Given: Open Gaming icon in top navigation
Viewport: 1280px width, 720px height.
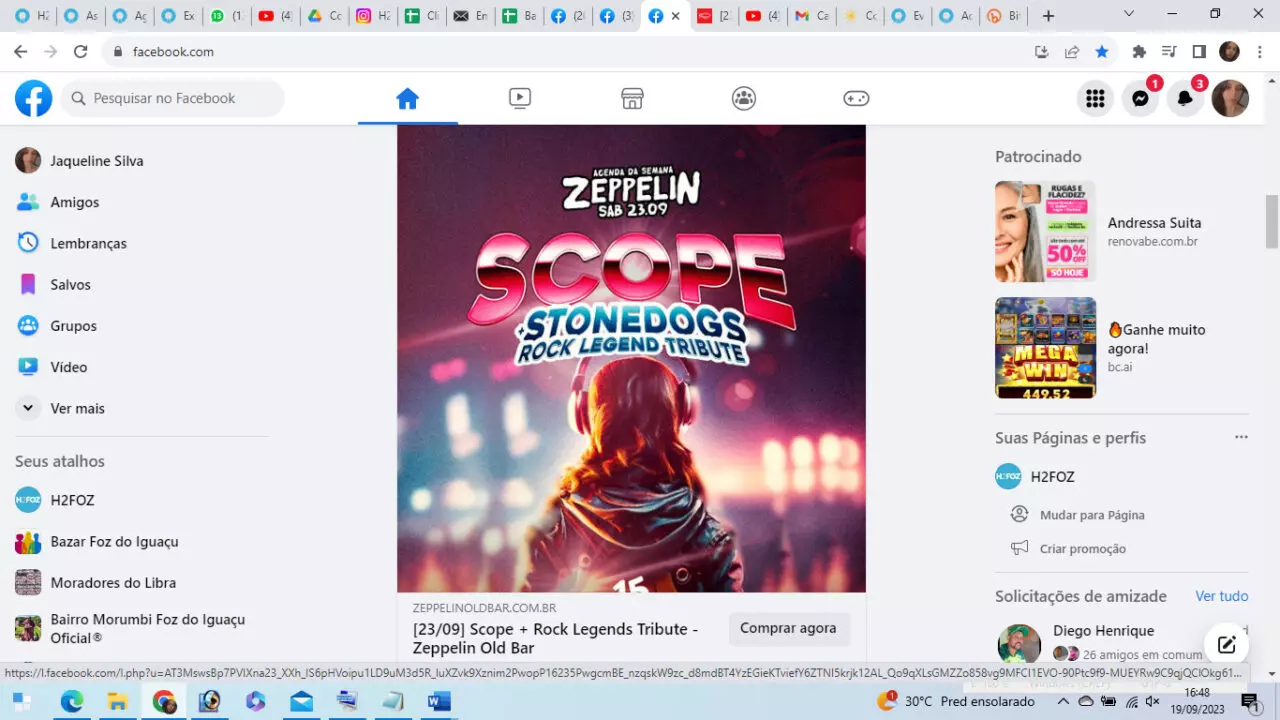Looking at the screenshot, I should pos(856,98).
